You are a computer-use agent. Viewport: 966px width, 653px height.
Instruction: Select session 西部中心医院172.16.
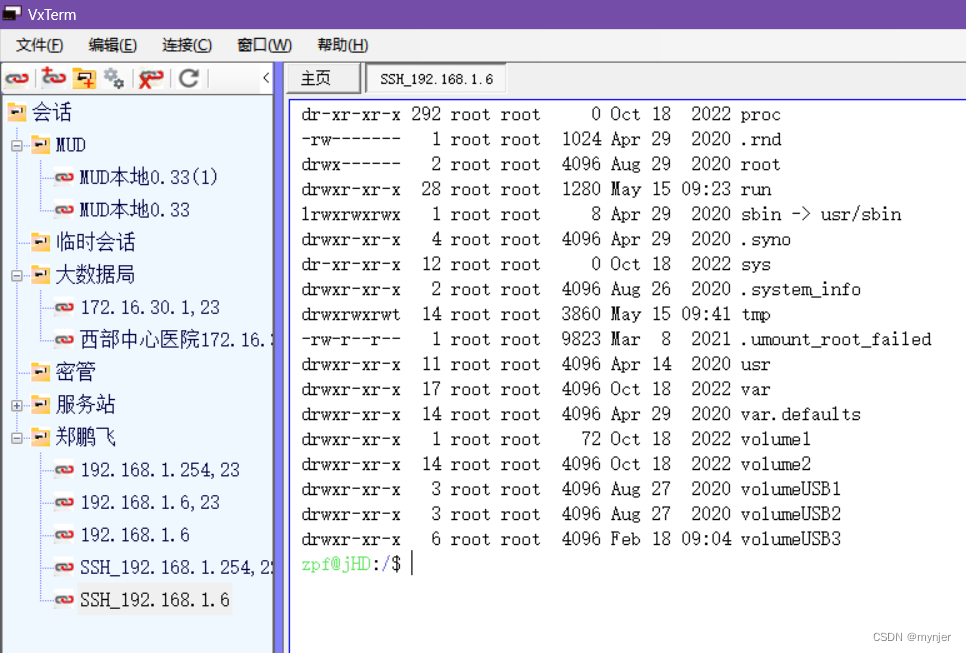177,339
